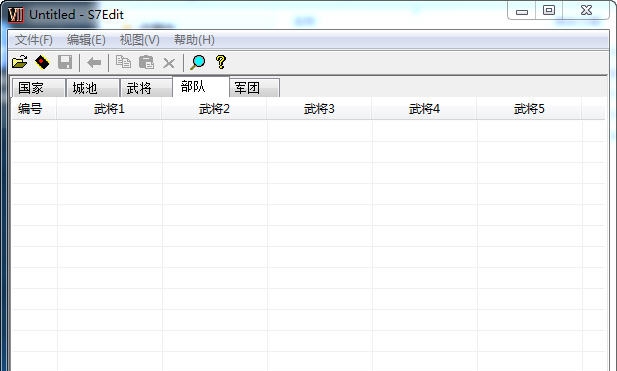Minimize the S7Edit window
Image resolution: width=617 pixels, height=371 pixels.
522,11
